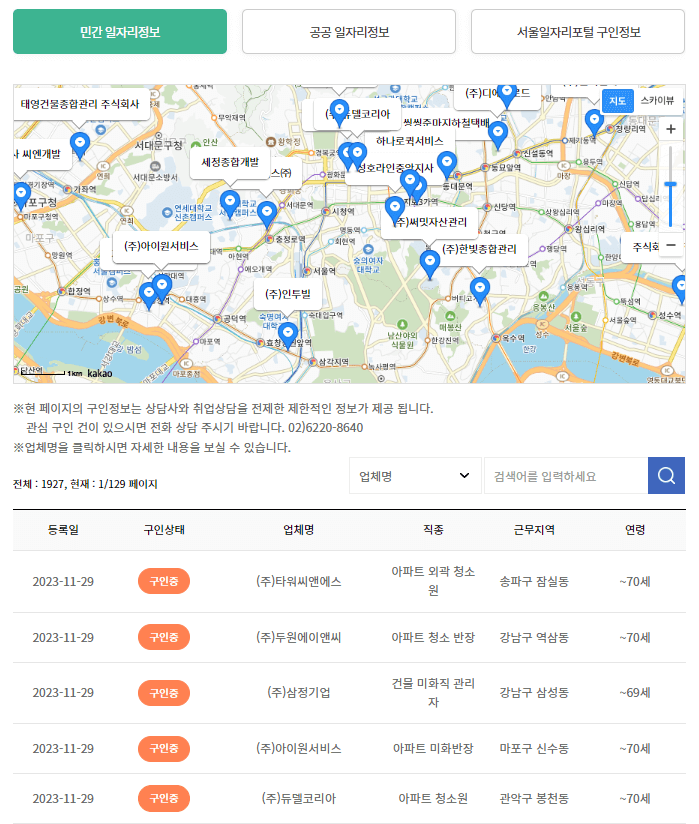Image resolution: width=699 pixels, height=824 pixels.
Task: Click the map pin on (주)듀델코리아 label
Action: tap(339, 112)
